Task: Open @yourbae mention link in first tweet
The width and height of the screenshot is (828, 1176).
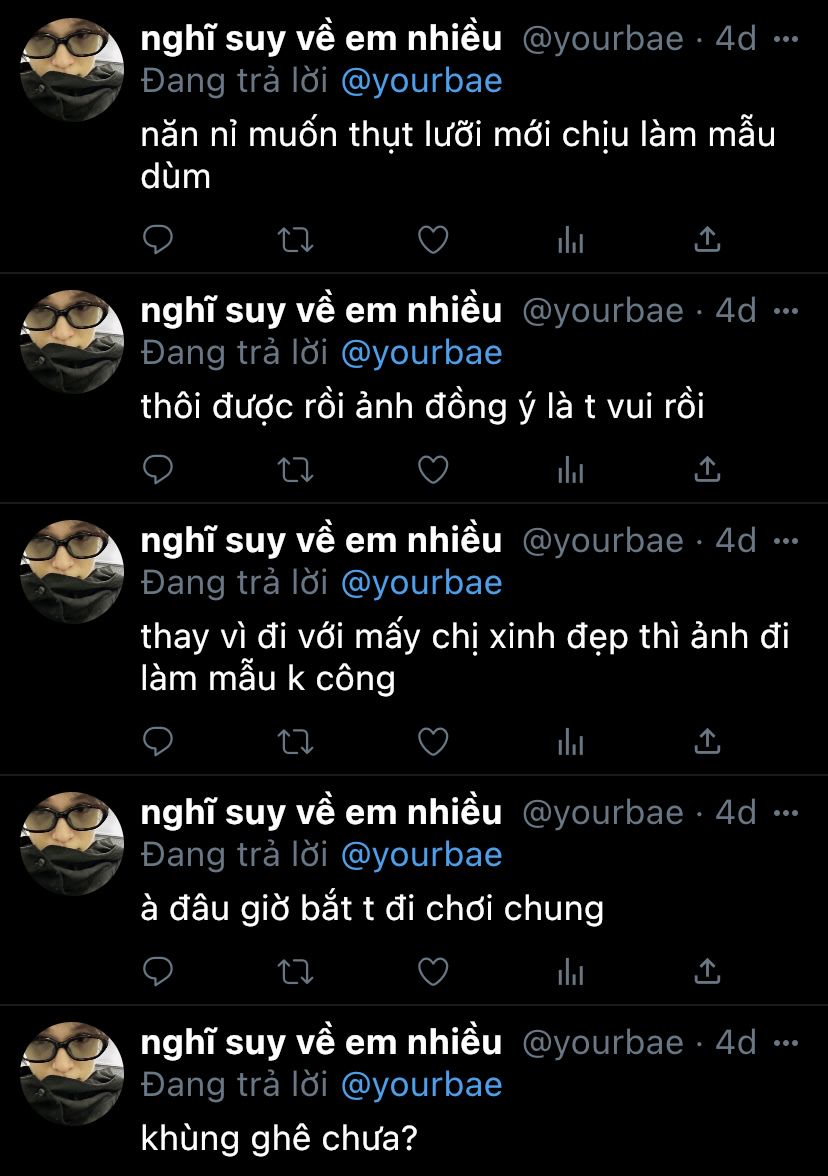Action: [x=422, y=81]
